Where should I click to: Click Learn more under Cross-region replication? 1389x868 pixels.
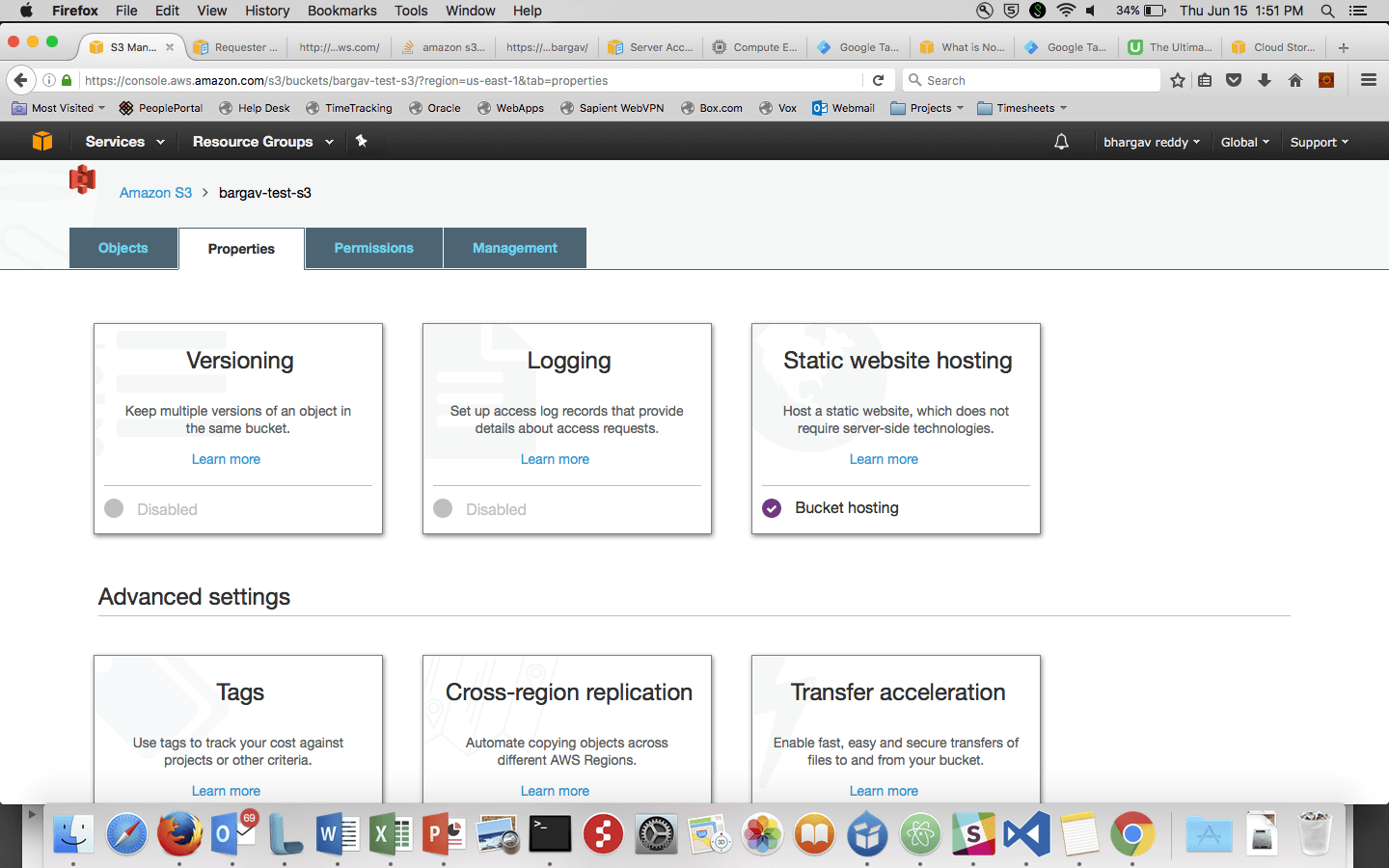pos(555,791)
